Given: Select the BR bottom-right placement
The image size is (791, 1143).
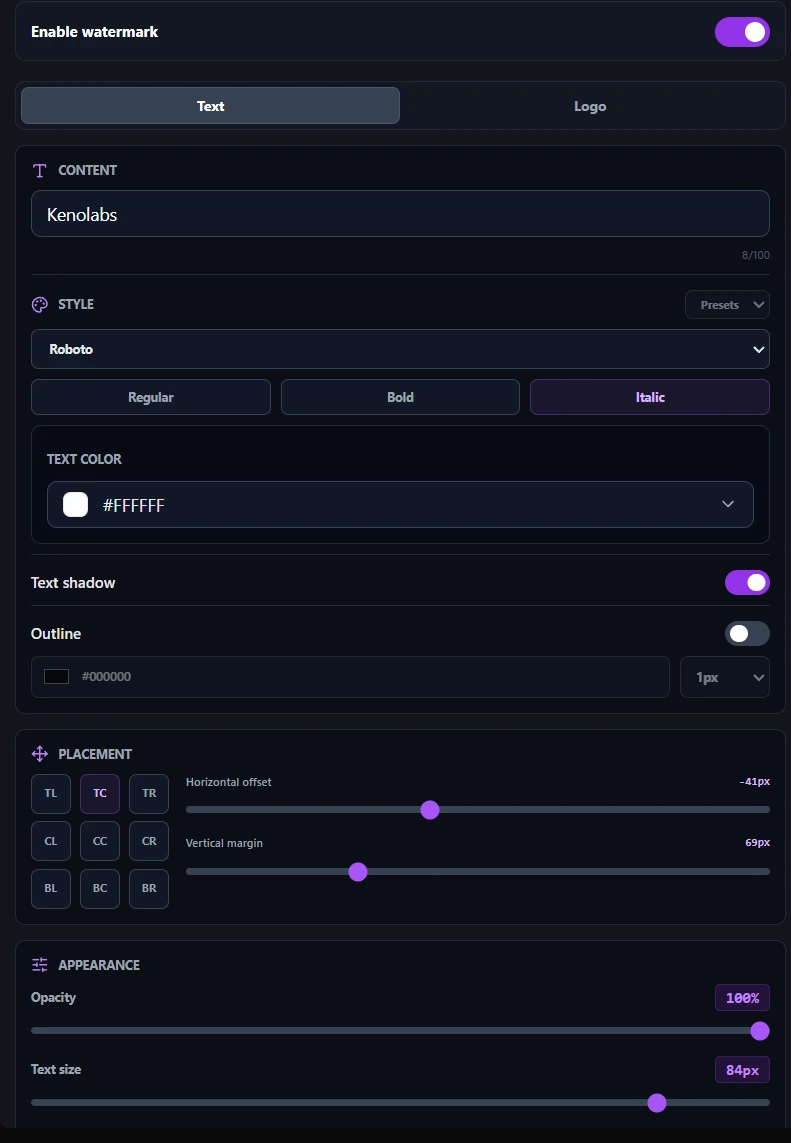Looking at the screenshot, I should (149, 888).
